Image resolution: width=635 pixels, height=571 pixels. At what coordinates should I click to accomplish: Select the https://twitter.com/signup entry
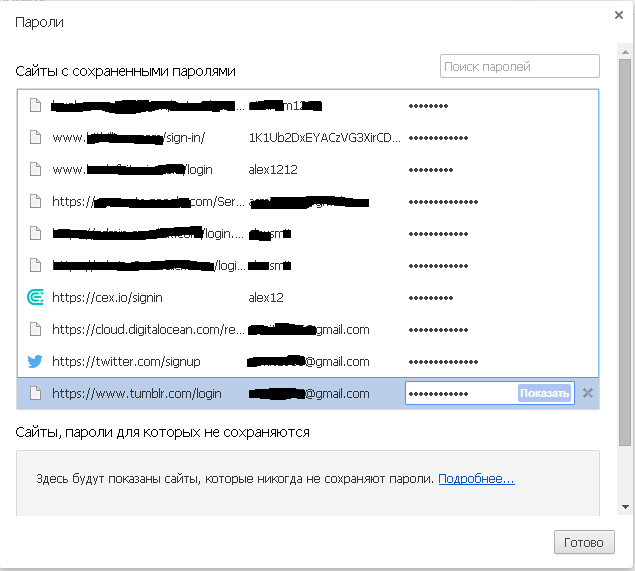[x=308, y=362]
